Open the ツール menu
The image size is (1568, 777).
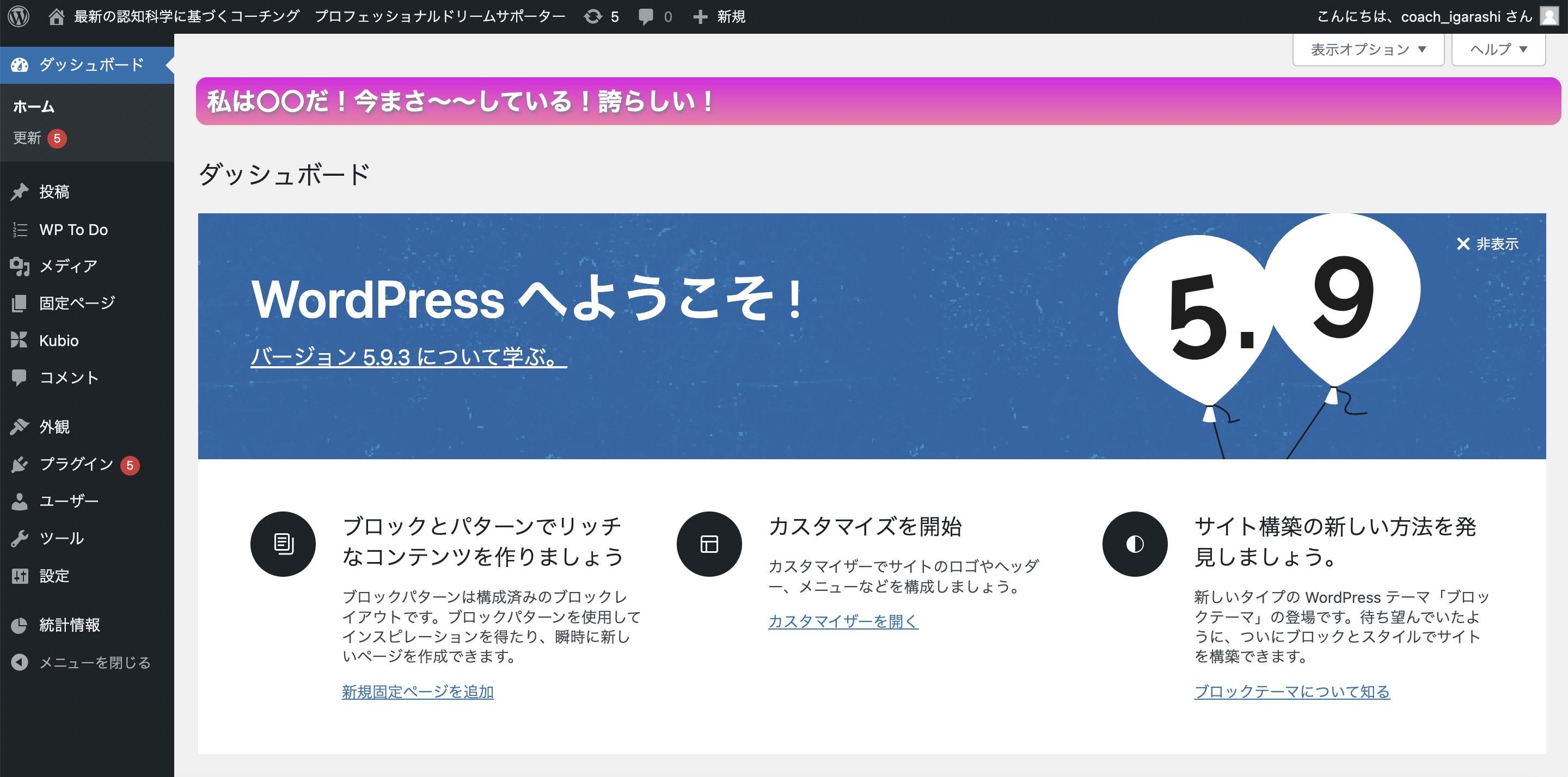pos(87,539)
